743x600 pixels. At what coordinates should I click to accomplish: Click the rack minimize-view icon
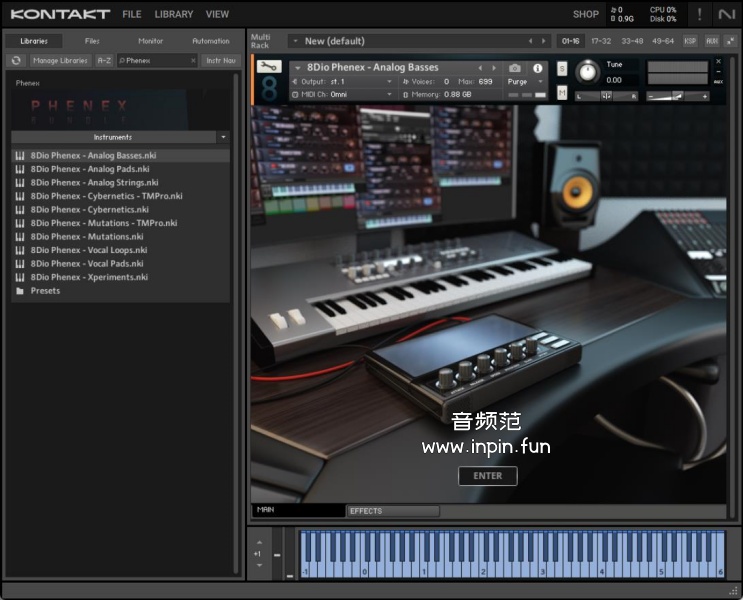point(712,41)
